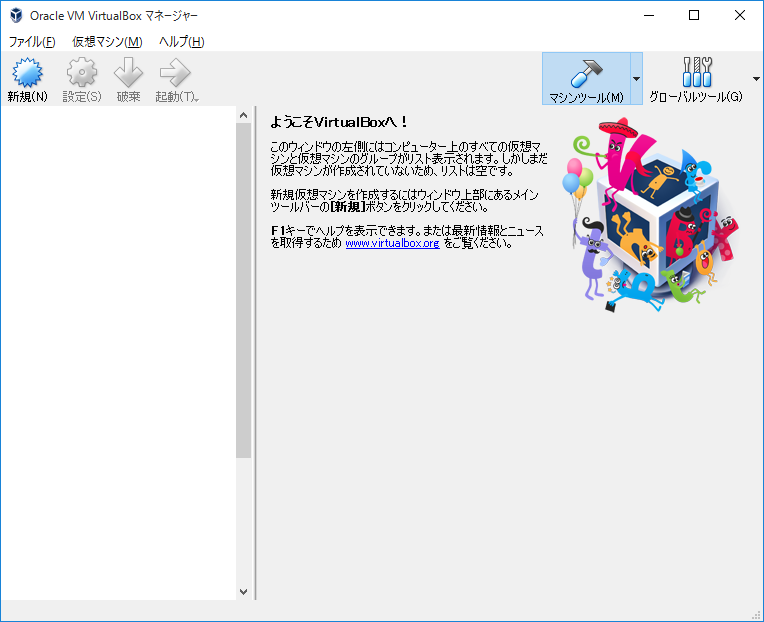The height and width of the screenshot is (622, 764).
Task: Click the VM list scroll up arrow
Action: [x=244, y=115]
